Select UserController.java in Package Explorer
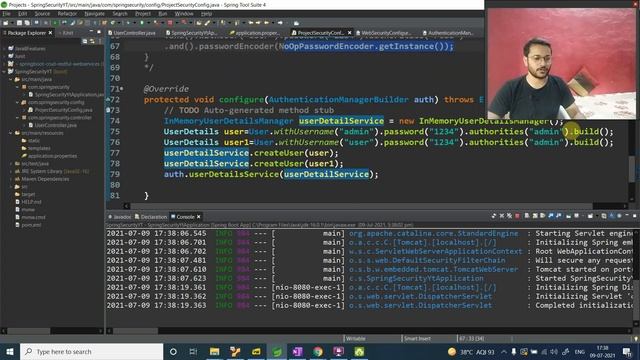 click(56, 125)
